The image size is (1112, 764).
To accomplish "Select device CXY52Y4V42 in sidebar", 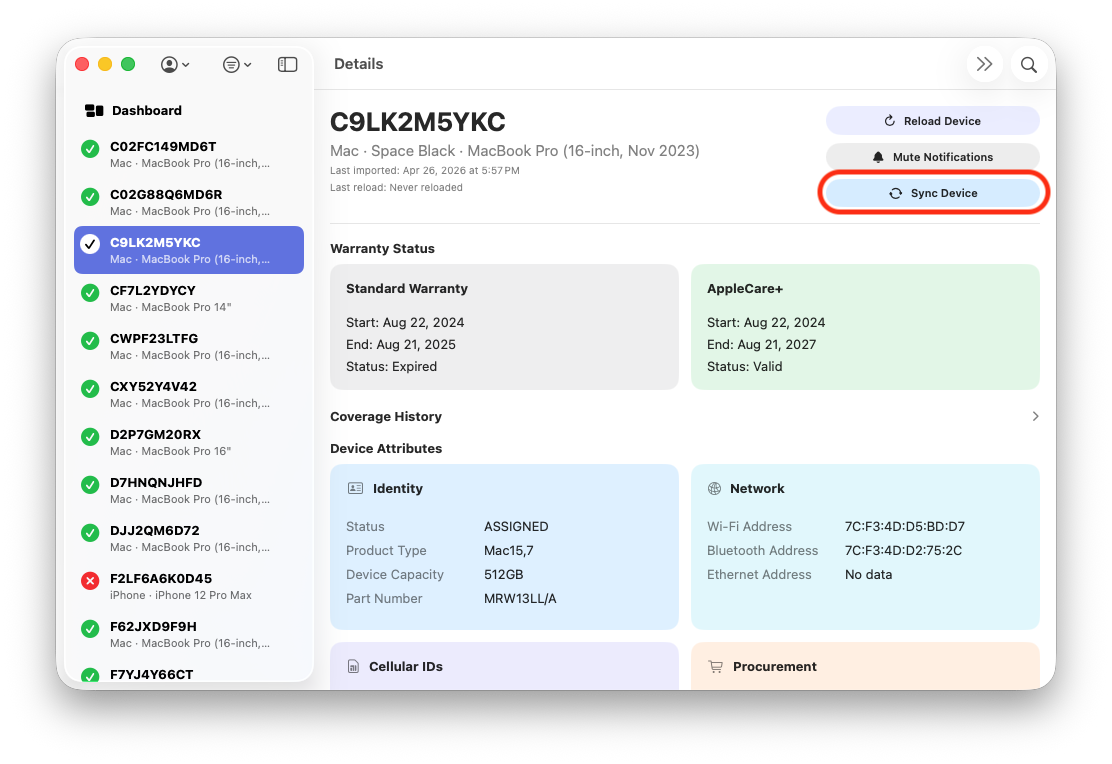I will [x=189, y=394].
